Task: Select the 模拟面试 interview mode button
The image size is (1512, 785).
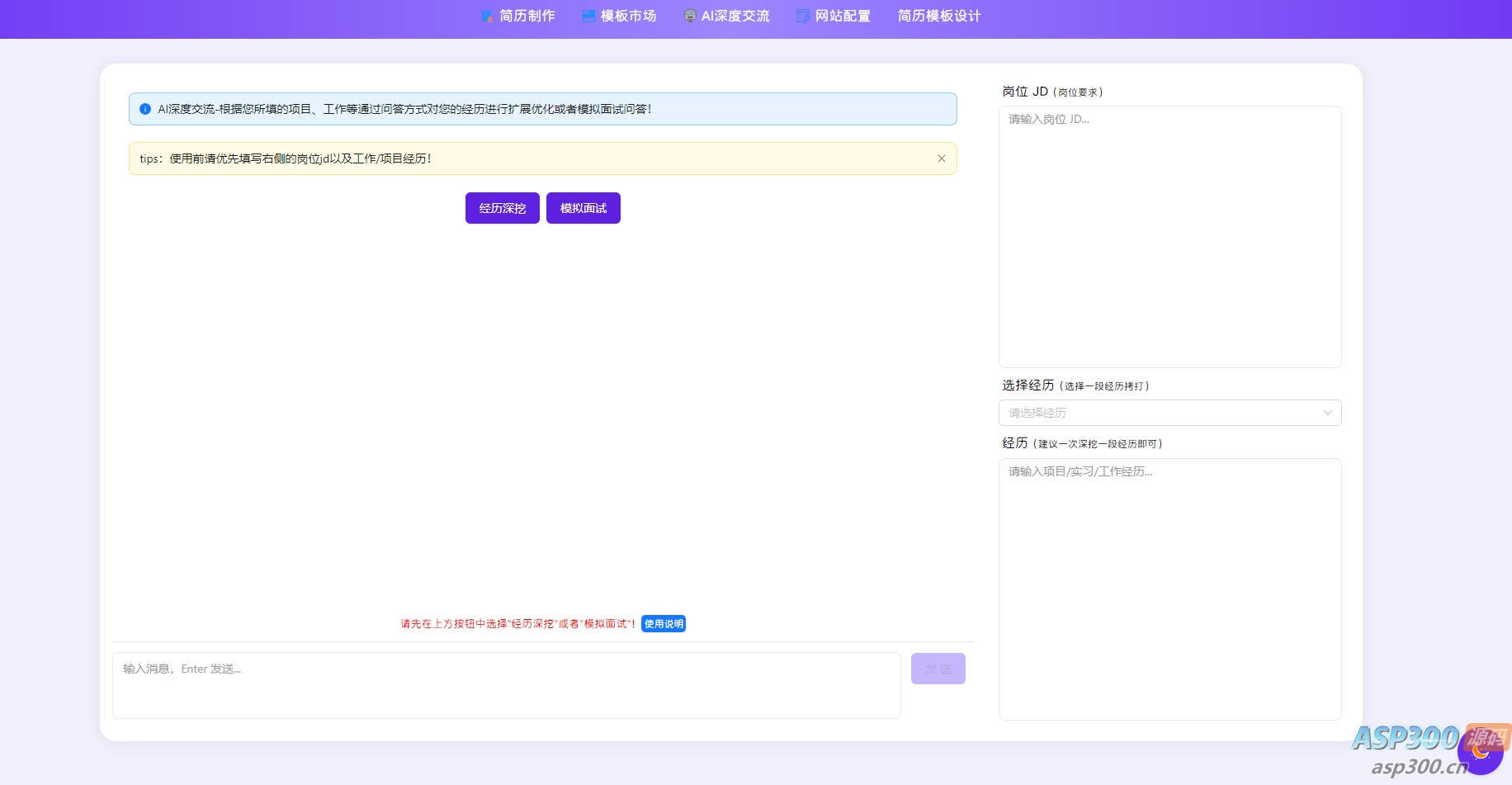Action: pyautogui.click(x=583, y=208)
